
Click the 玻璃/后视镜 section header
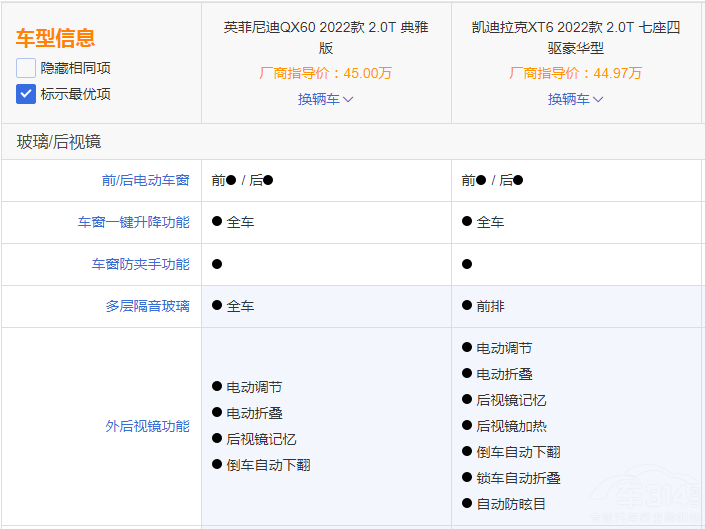pos(59,142)
